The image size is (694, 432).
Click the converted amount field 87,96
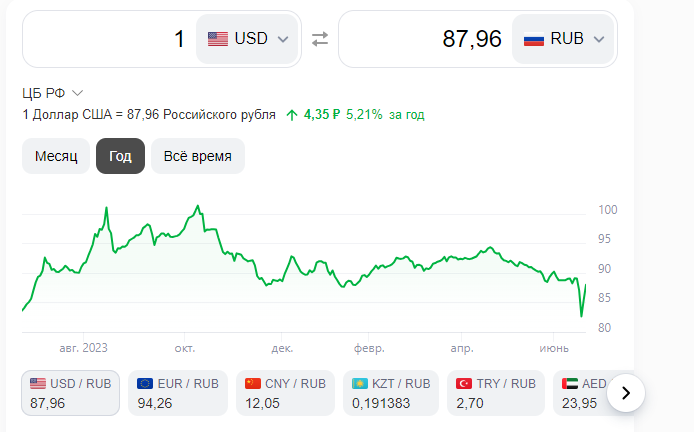pos(425,39)
